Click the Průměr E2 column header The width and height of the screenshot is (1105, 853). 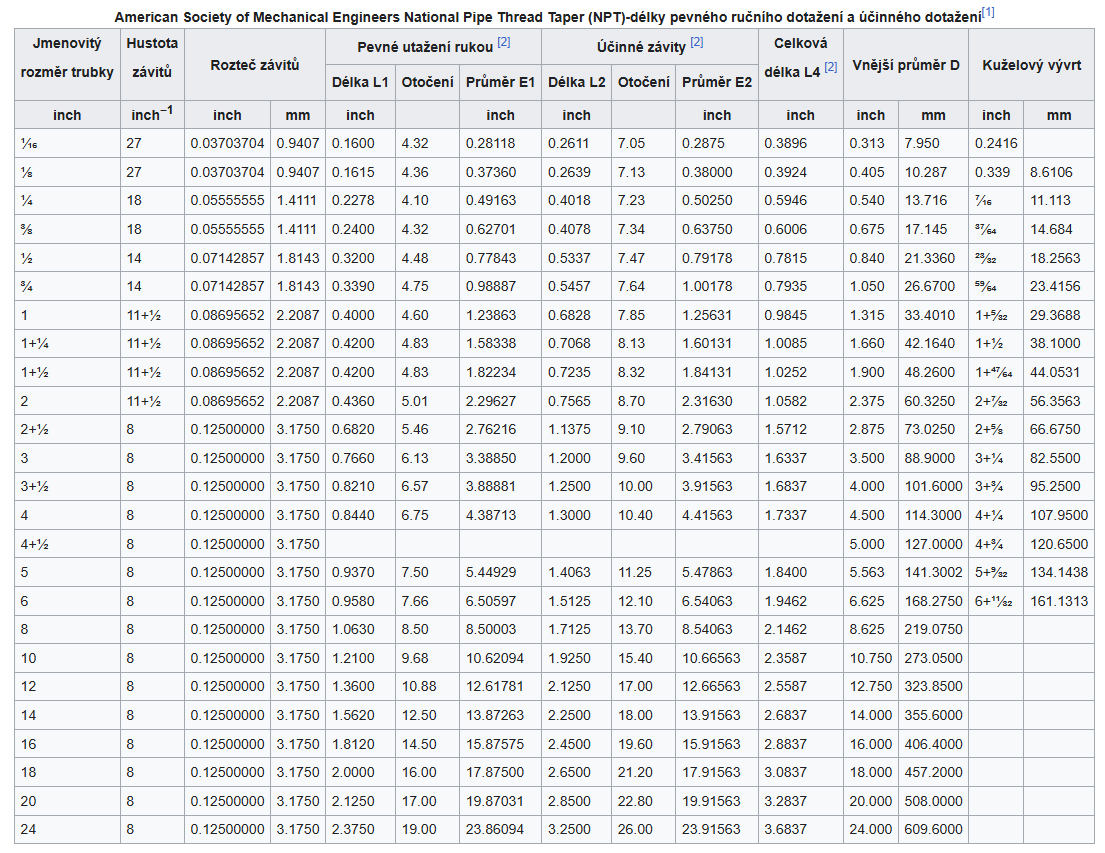coord(717,82)
